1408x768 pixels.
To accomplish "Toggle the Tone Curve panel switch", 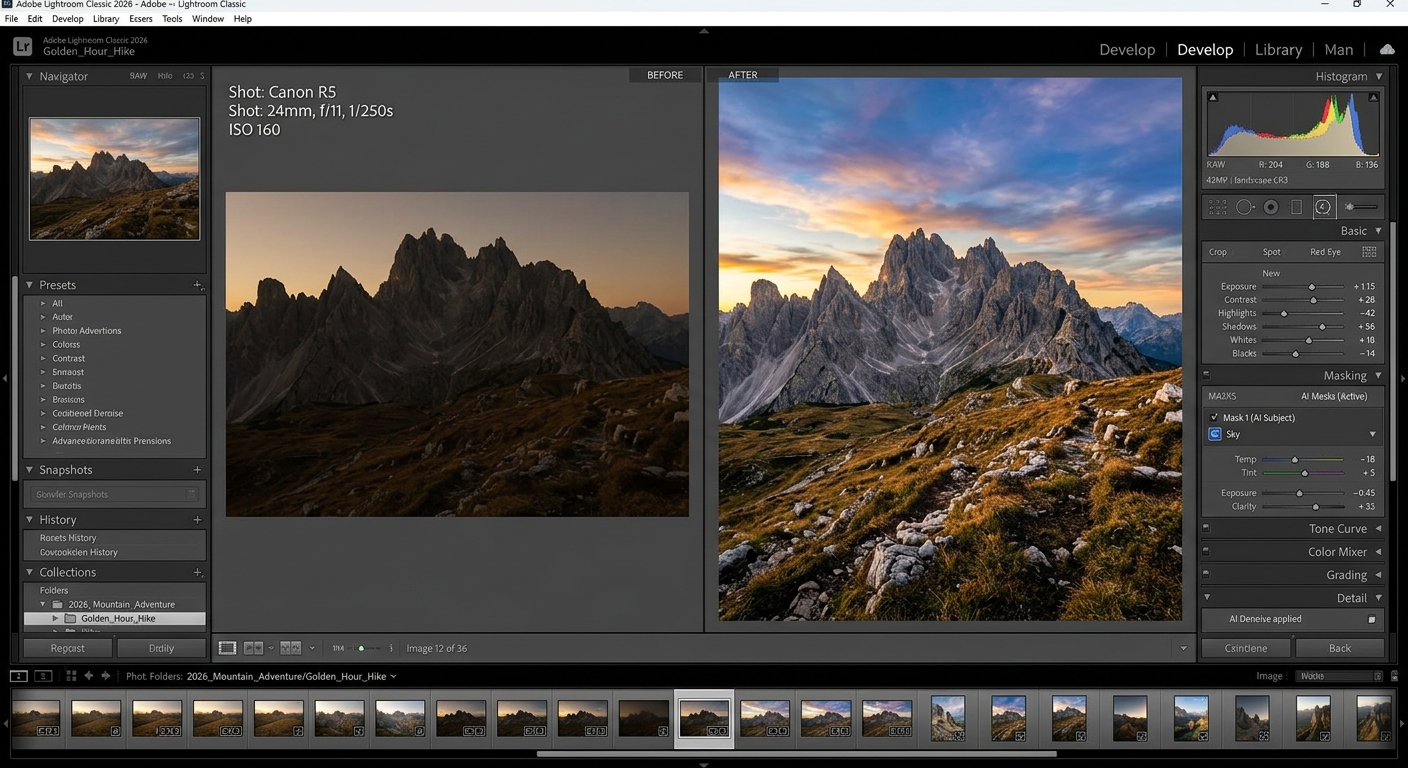I will click(x=1206, y=528).
